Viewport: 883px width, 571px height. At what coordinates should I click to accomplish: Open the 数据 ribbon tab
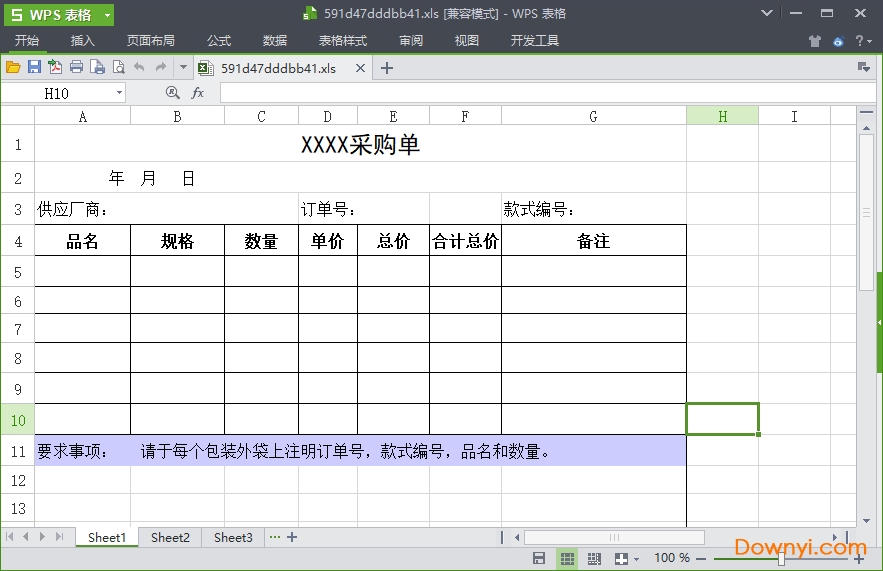(x=275, y=41)
